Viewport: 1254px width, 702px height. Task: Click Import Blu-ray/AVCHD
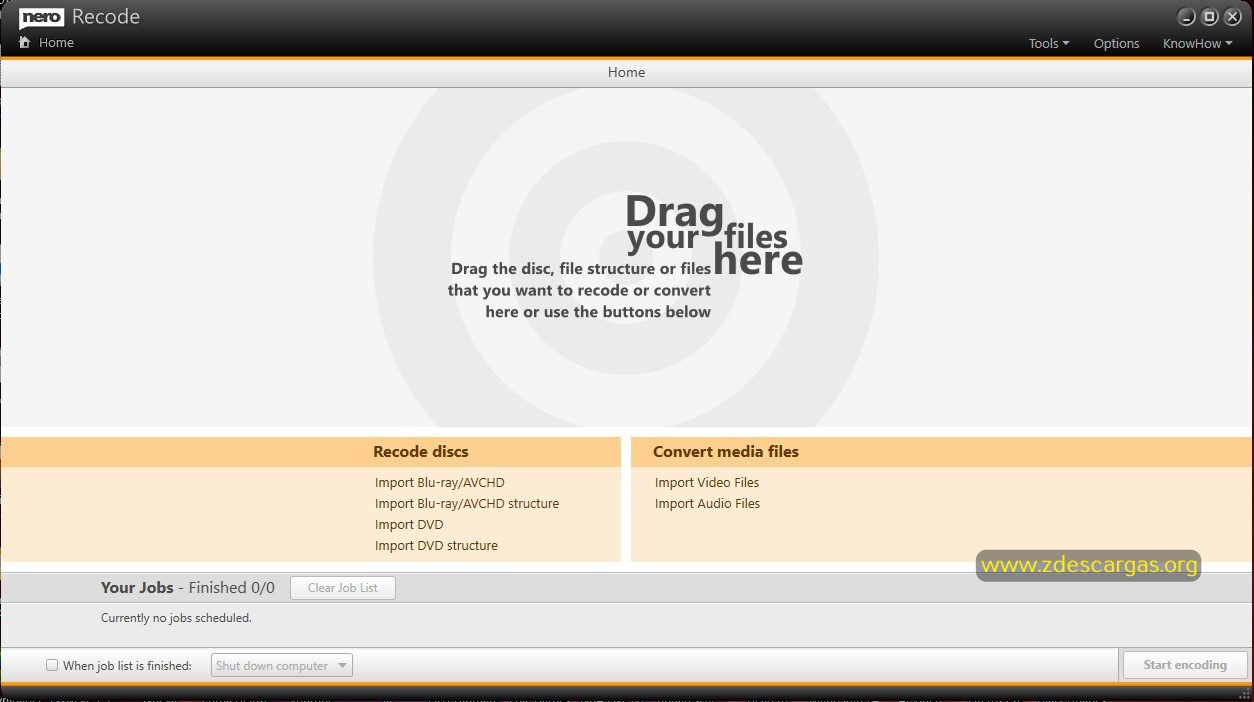point(440,483)
